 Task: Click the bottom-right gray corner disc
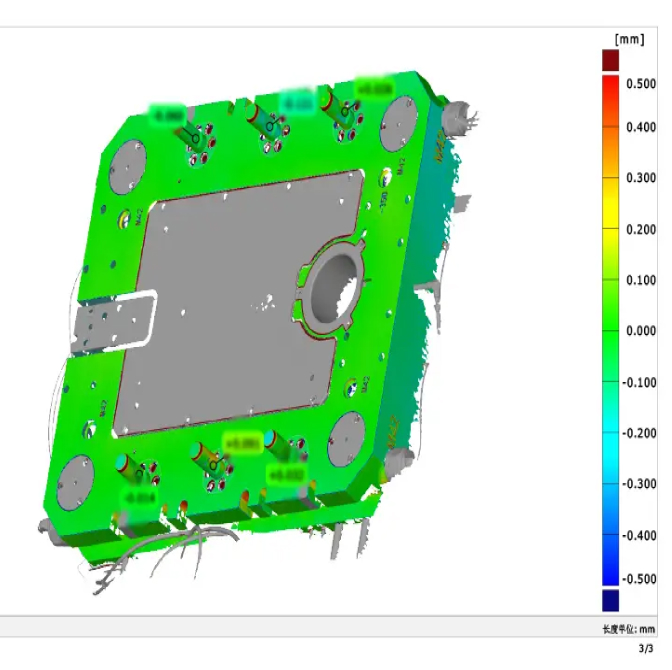coord(351,439)
